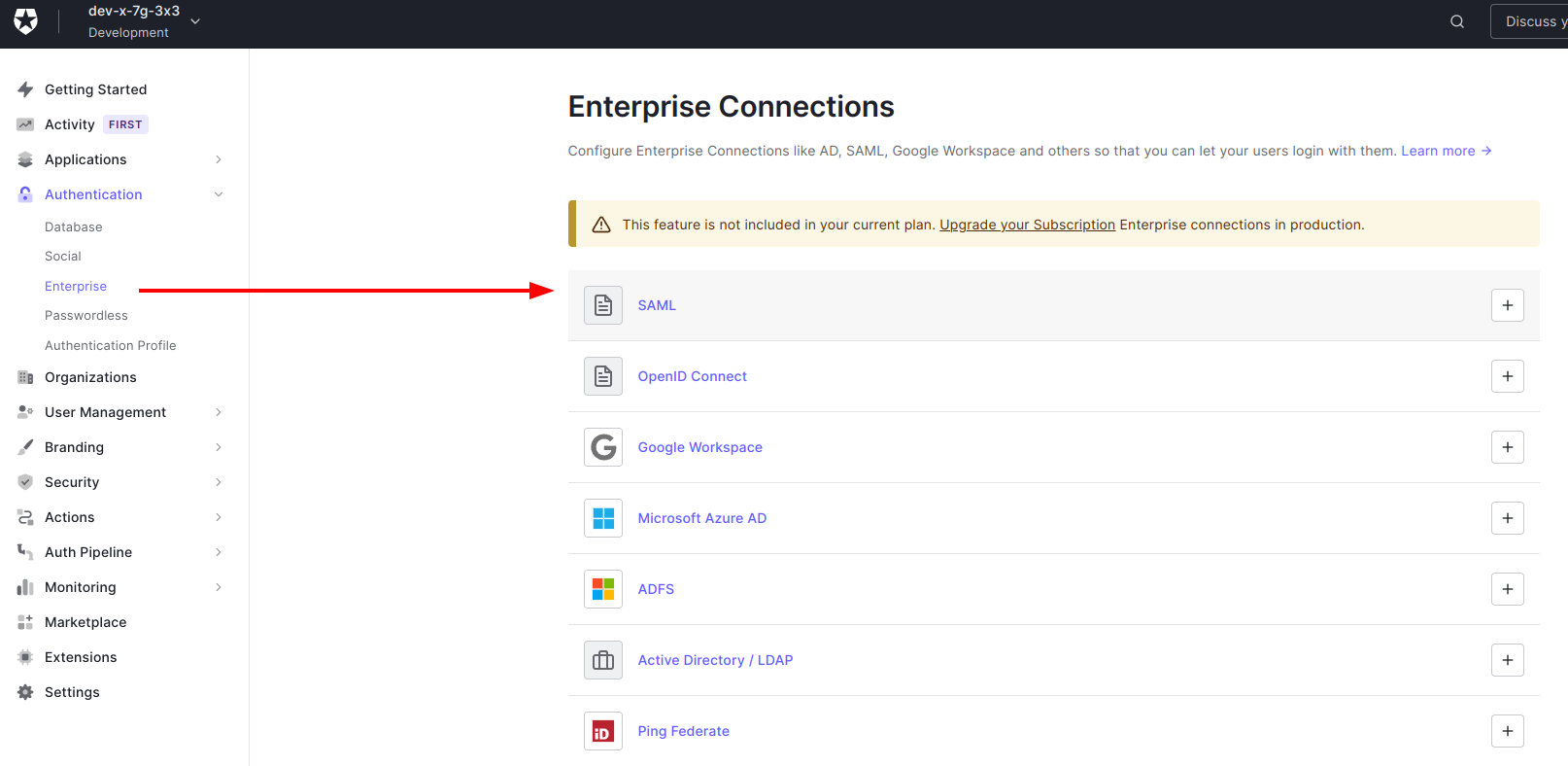Add an ADFS connection with plus
Screen dimensions: 1568x766
click(1508, 589)
